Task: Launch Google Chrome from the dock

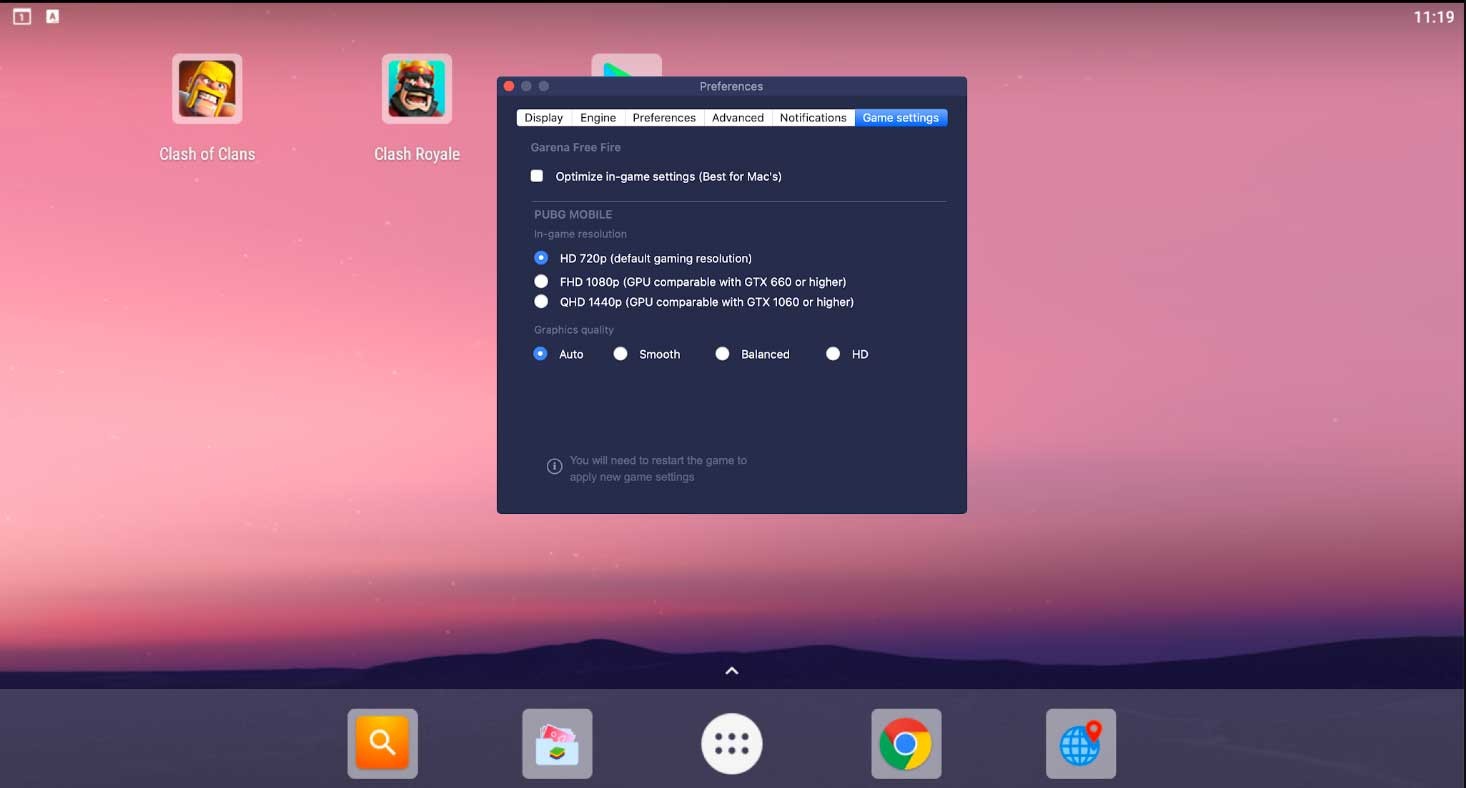Action: click(x=906, y=743)
